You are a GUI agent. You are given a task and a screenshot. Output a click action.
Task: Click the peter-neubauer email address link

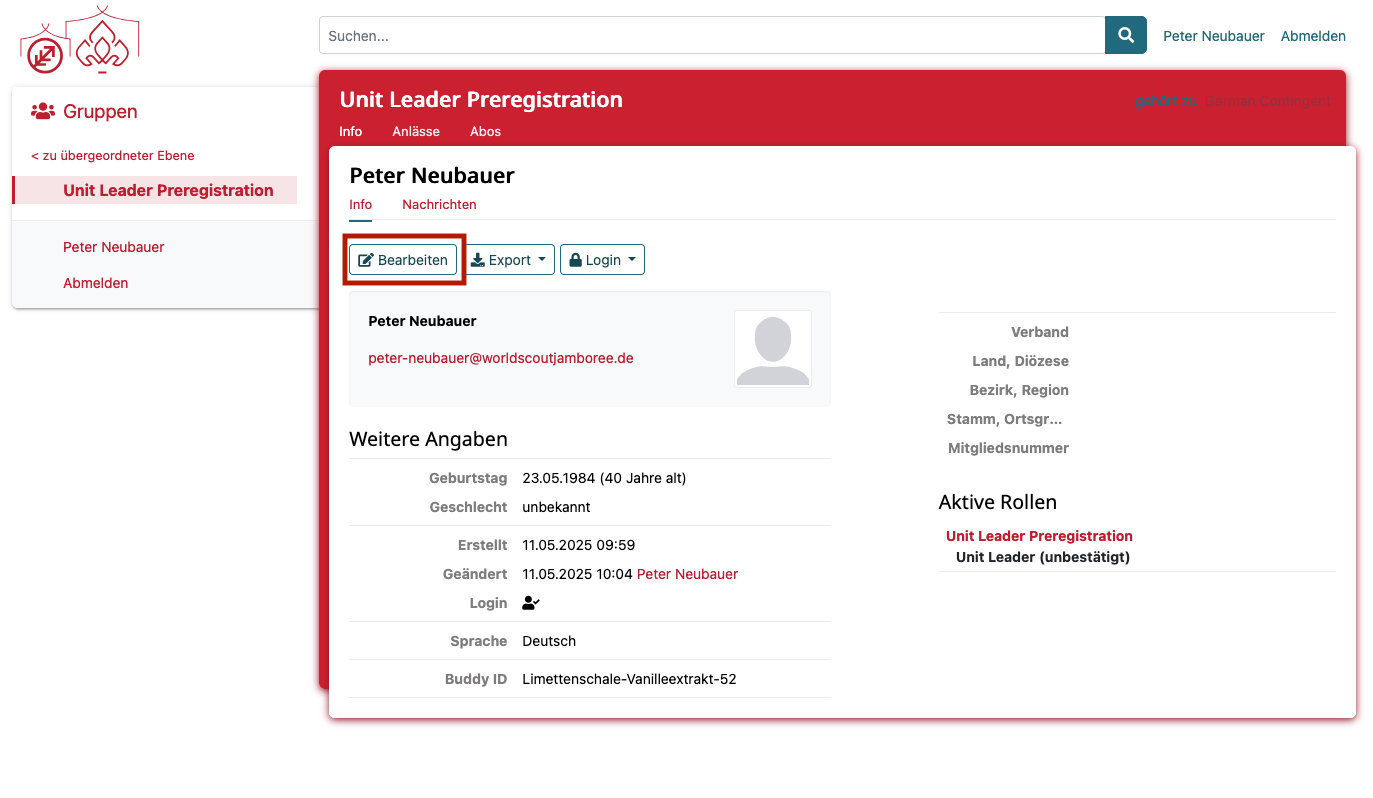click(x=500, y=358)
